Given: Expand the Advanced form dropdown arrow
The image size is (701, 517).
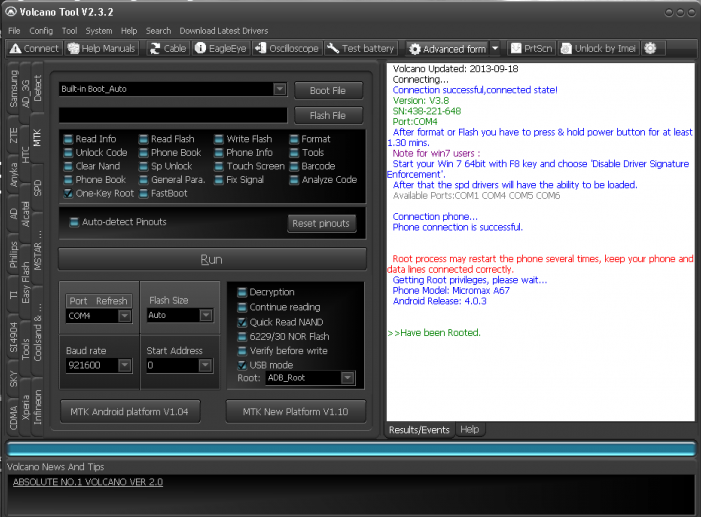Looking at the screenshot, I should pos(495,49).
